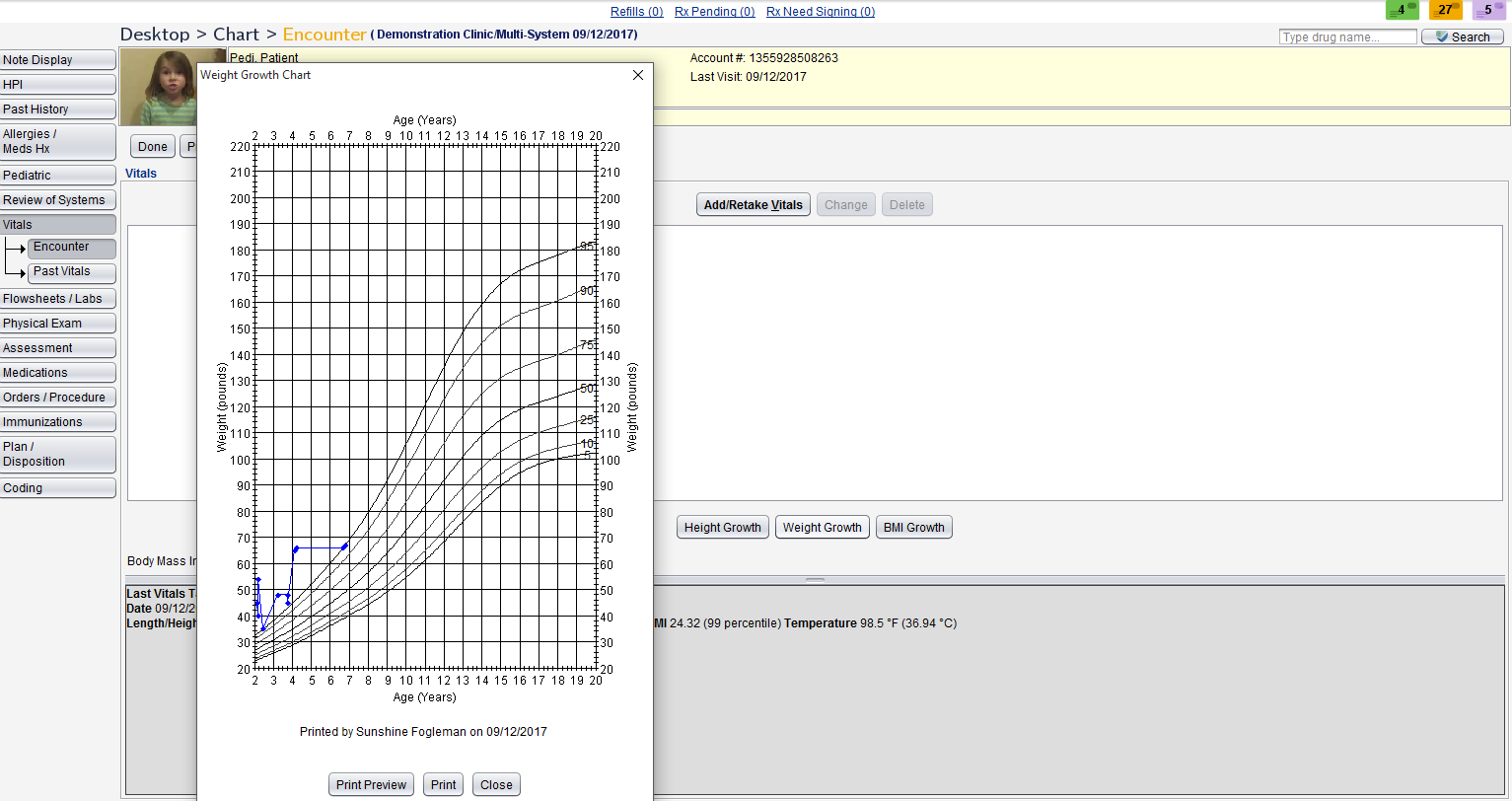Click the Print button in the dialog

(444, 785)
